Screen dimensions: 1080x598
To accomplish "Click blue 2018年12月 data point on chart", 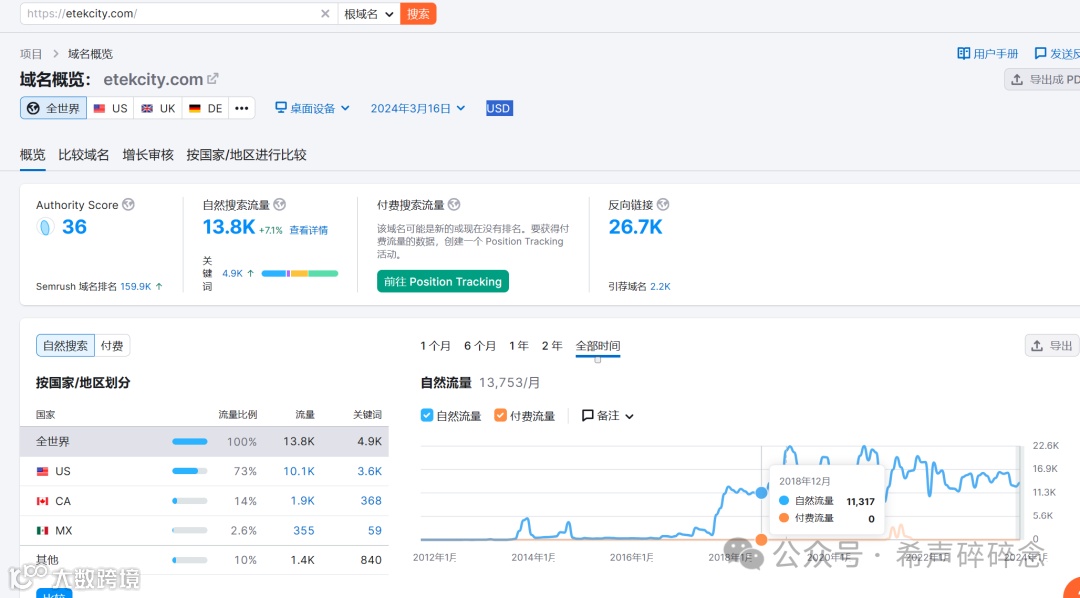I will (x=761, y=493).
